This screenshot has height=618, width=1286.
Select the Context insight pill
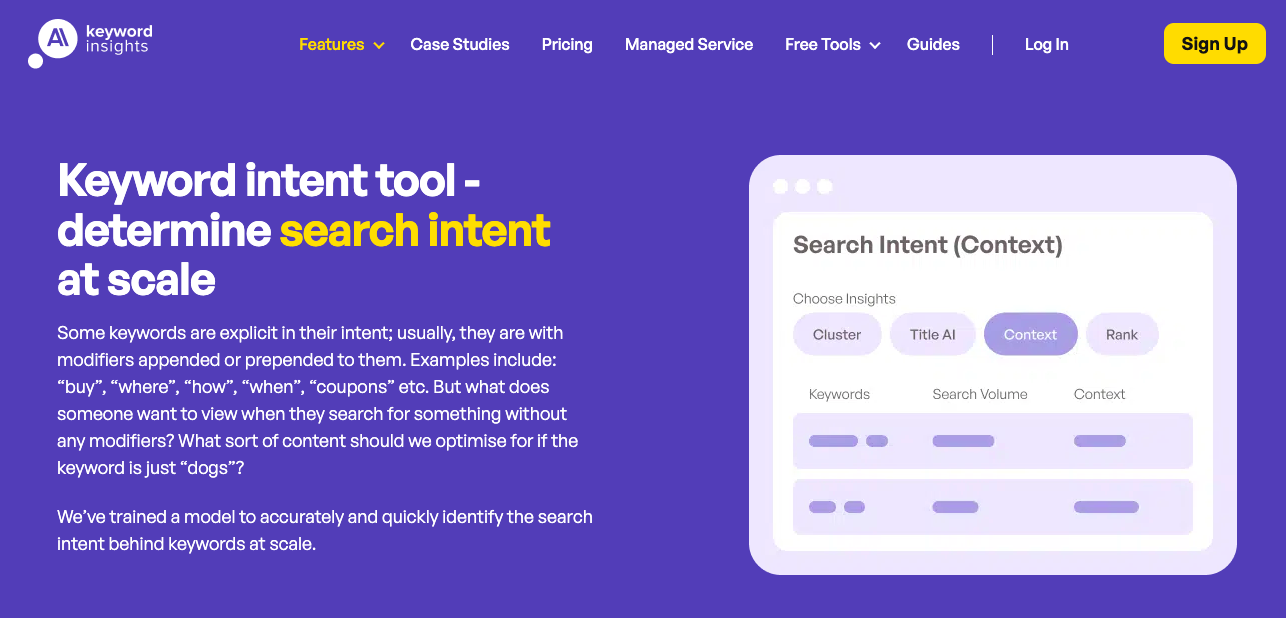(x=1030, y=335)
